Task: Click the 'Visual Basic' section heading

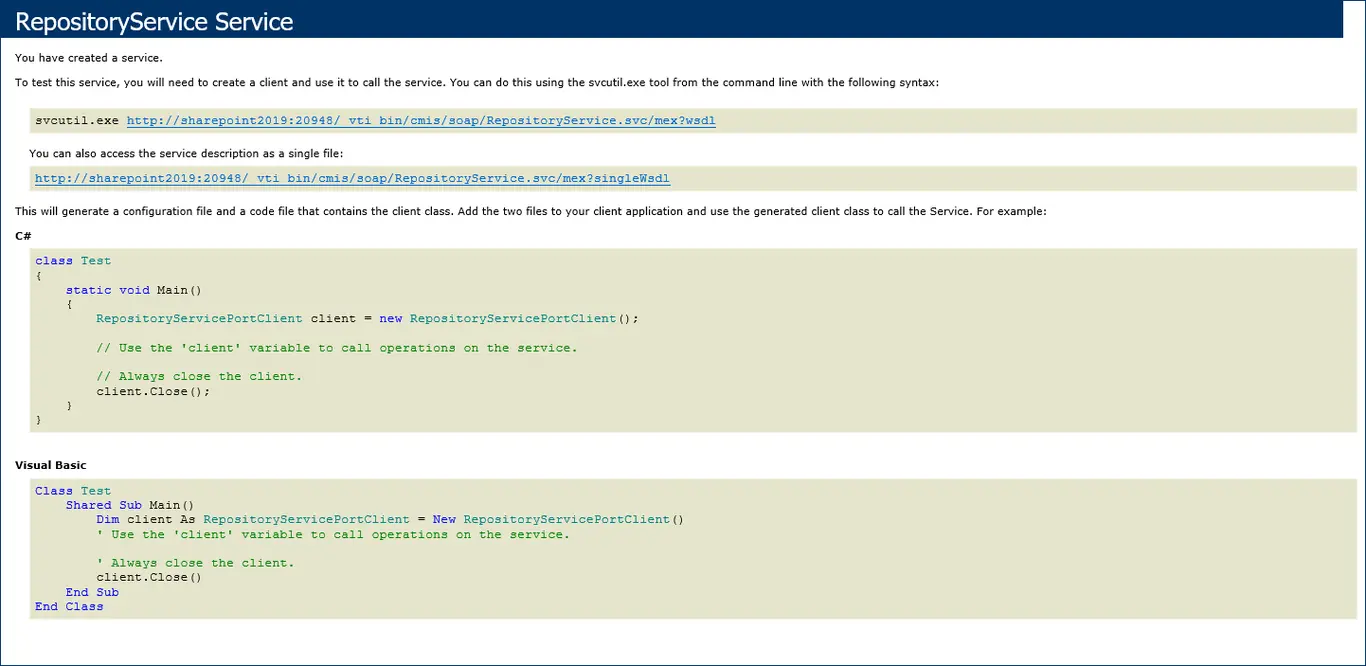Action: point(51,466)
